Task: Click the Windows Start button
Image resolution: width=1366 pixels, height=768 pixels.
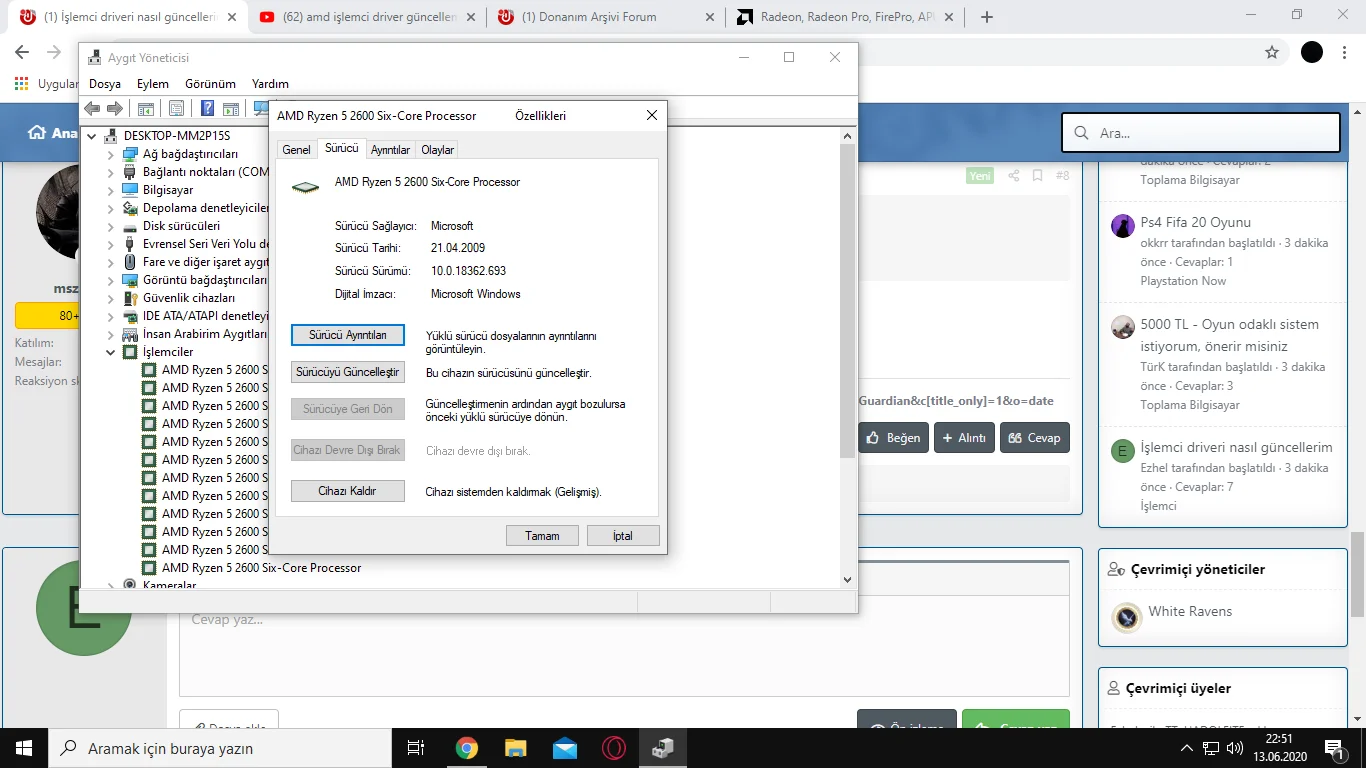Action: (x=24, y=748)
